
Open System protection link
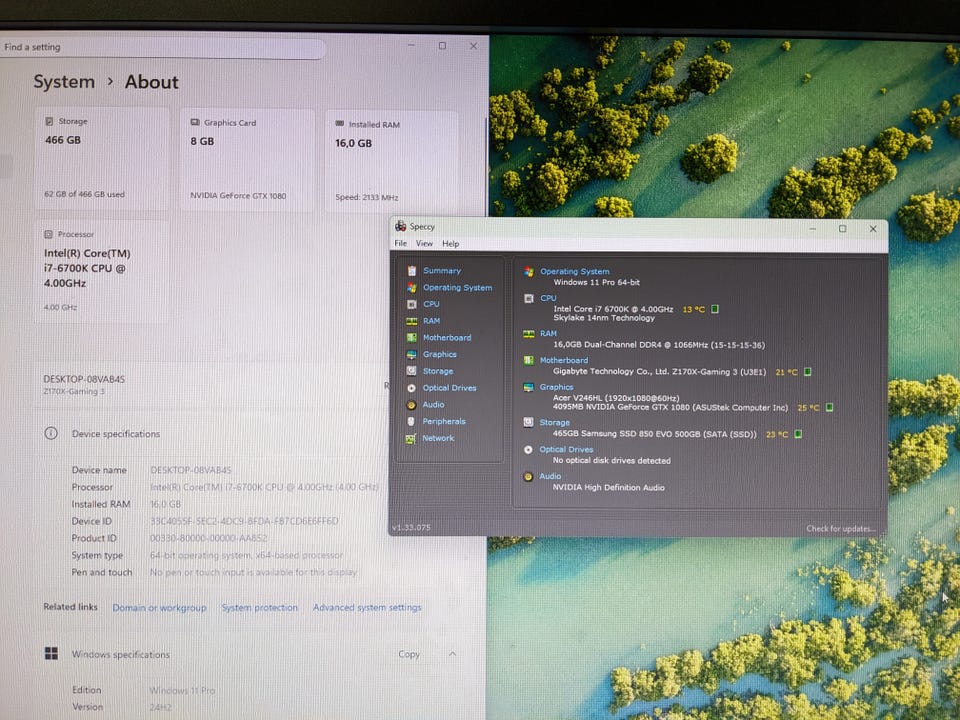(260, 607)
